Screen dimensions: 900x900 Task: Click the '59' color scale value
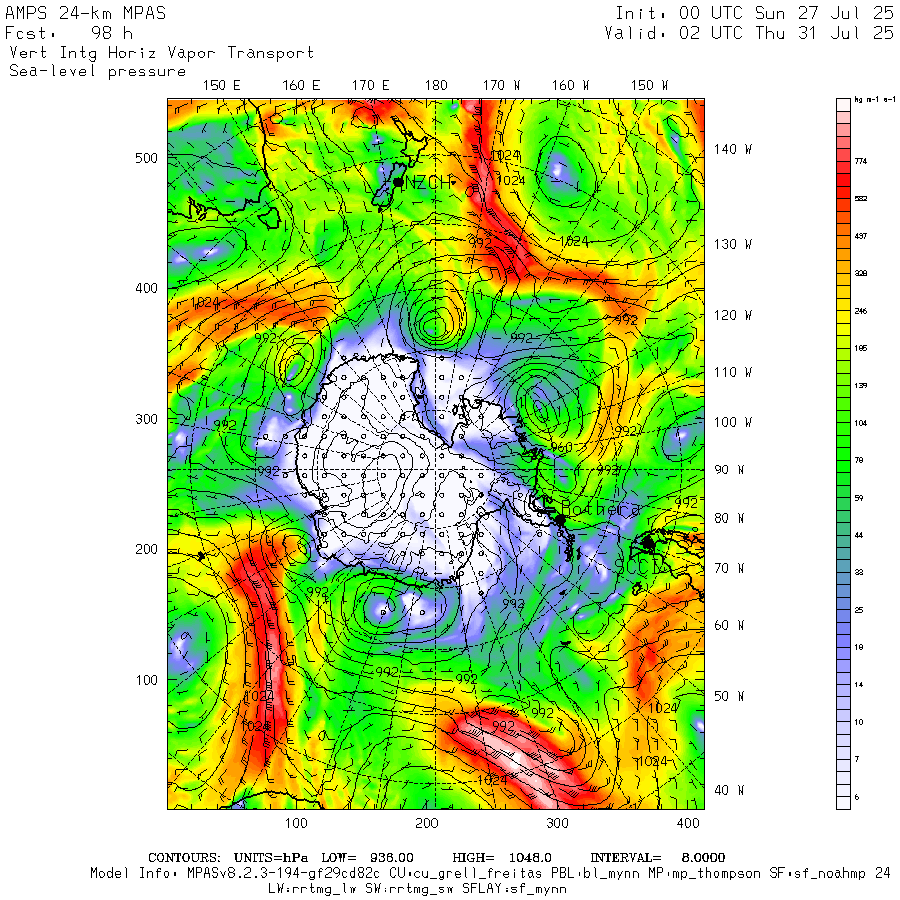coord(859,498)
